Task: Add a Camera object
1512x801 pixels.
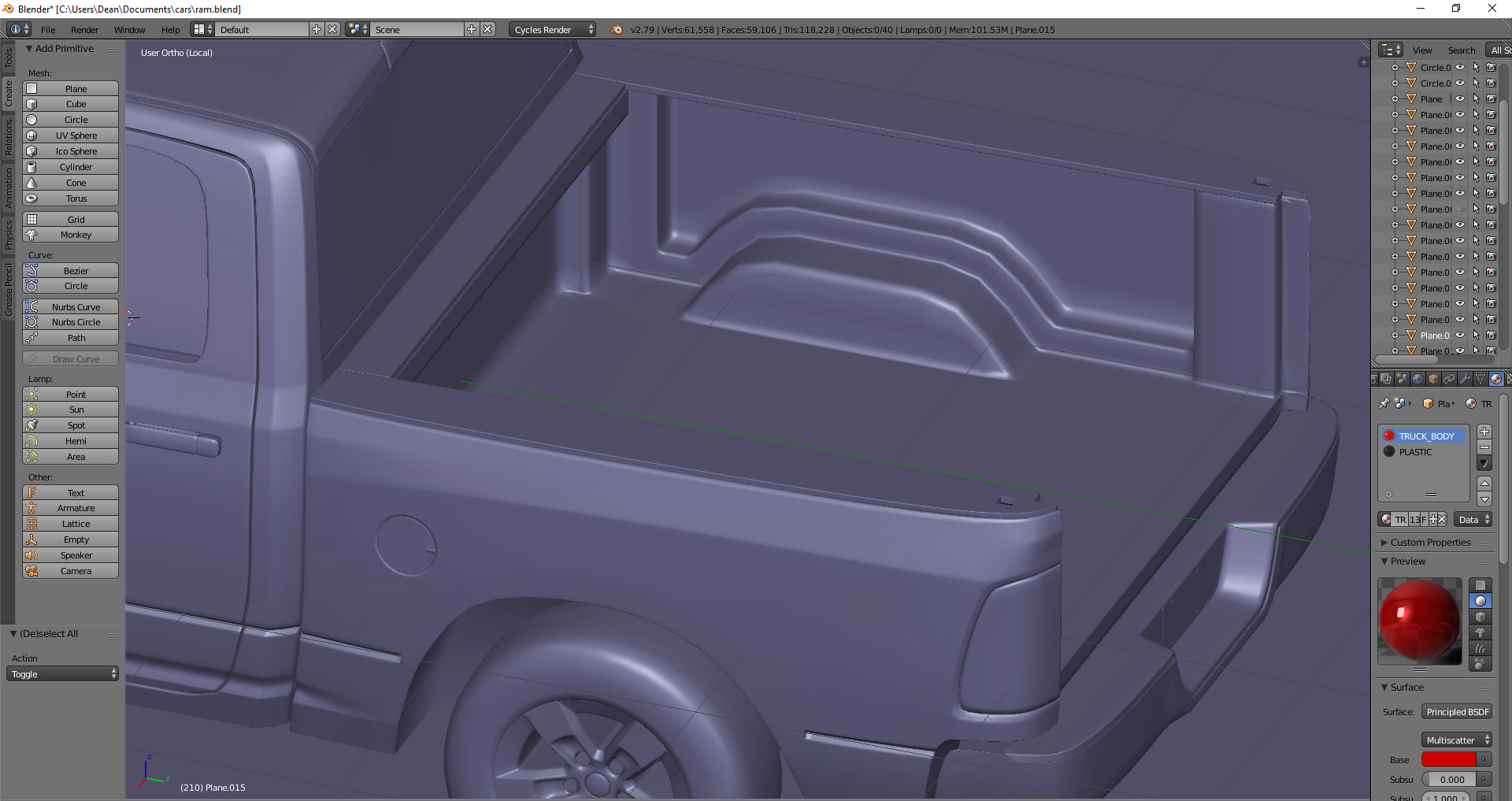Action: click(71, 571)
